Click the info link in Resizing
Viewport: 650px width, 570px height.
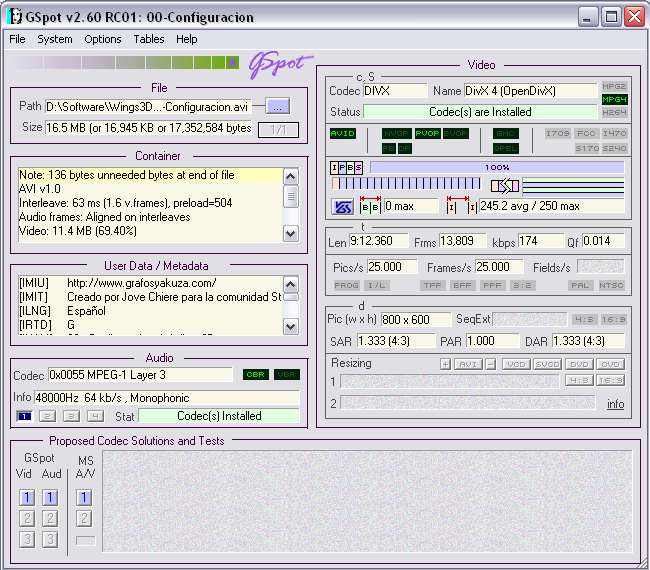pos(616,404)
